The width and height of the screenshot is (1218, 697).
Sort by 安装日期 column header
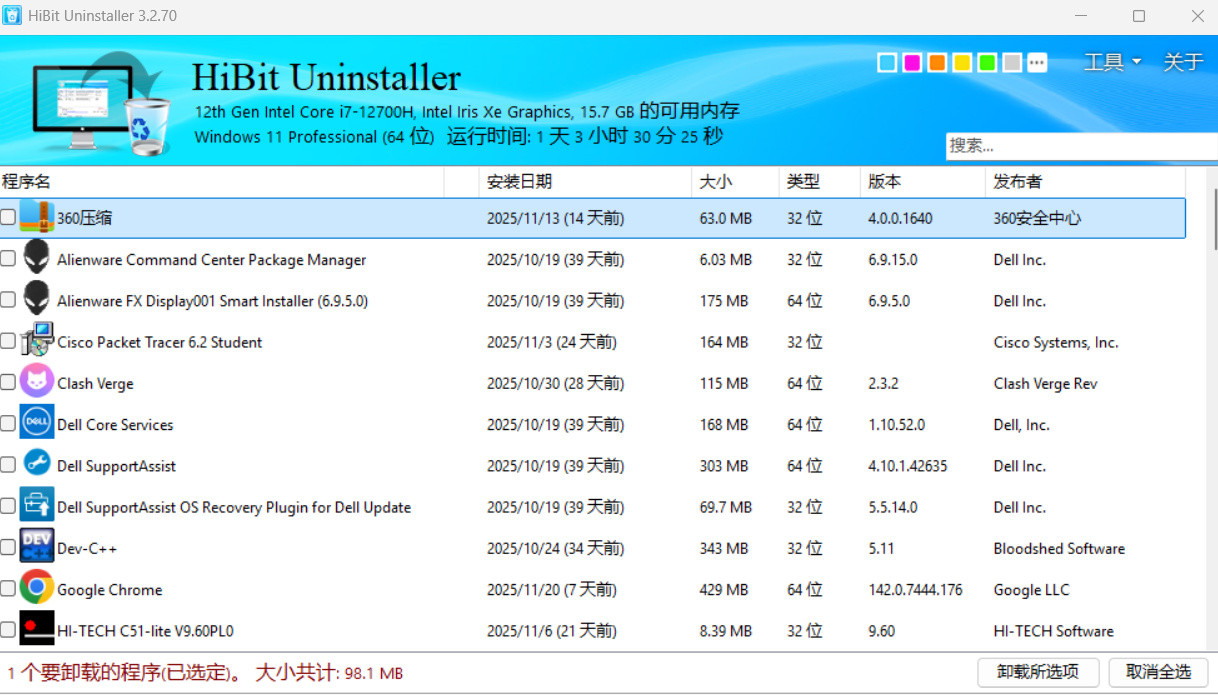585,181
